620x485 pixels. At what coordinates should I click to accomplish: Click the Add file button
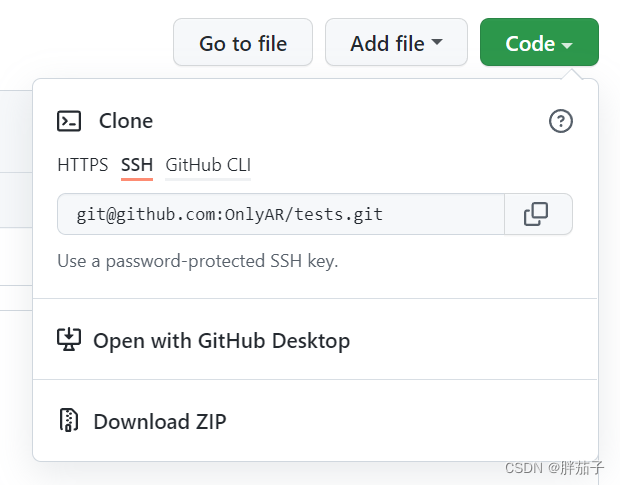pyautogui.click(x=396, y=42)
